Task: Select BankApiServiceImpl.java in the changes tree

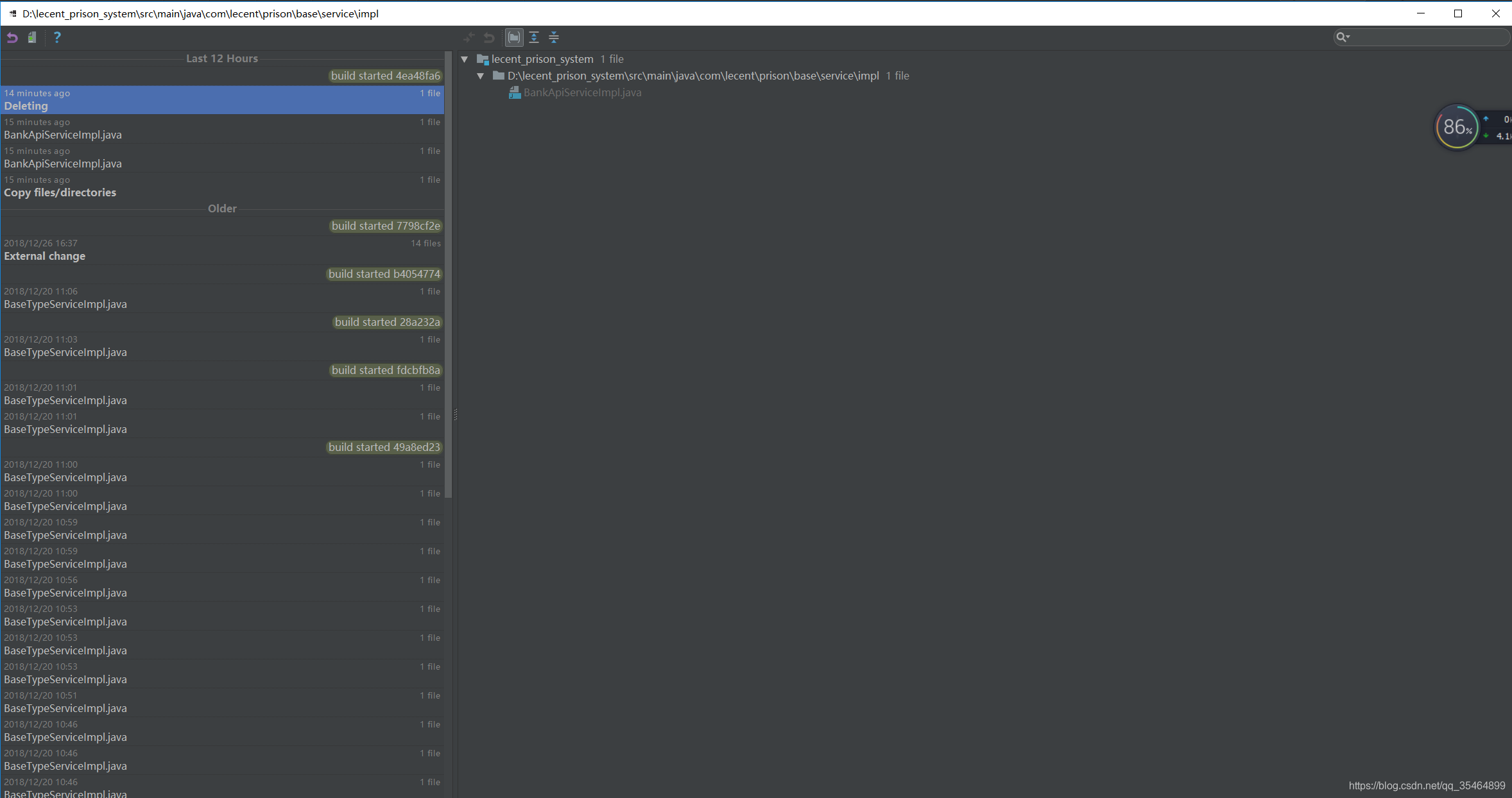Action: [582, 92]
